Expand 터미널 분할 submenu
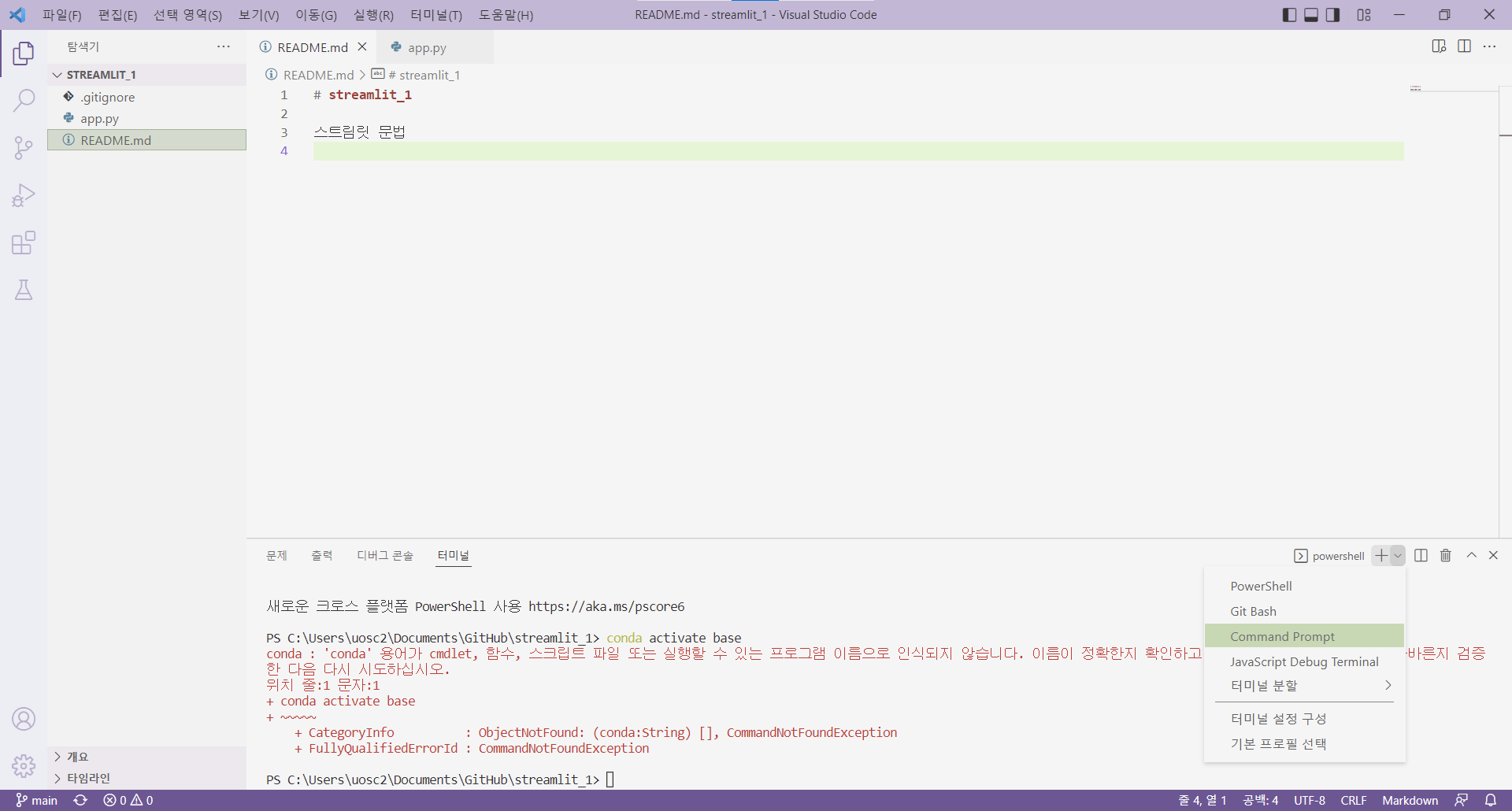The image size is (1512, 811). pos(1305,686)
